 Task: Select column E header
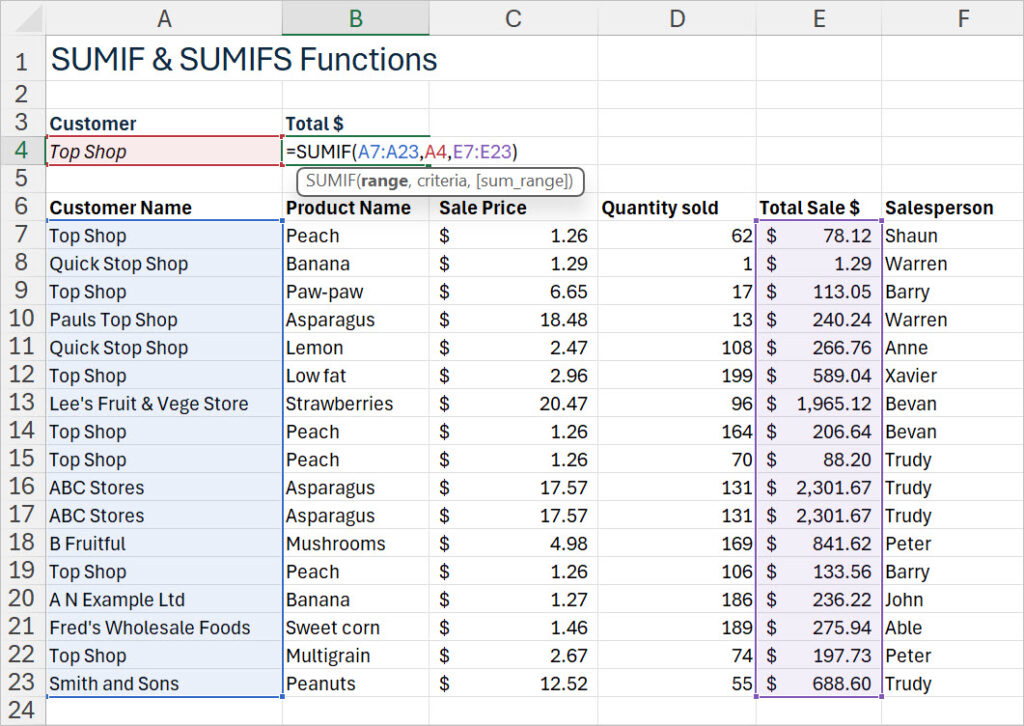coord(818,17)
